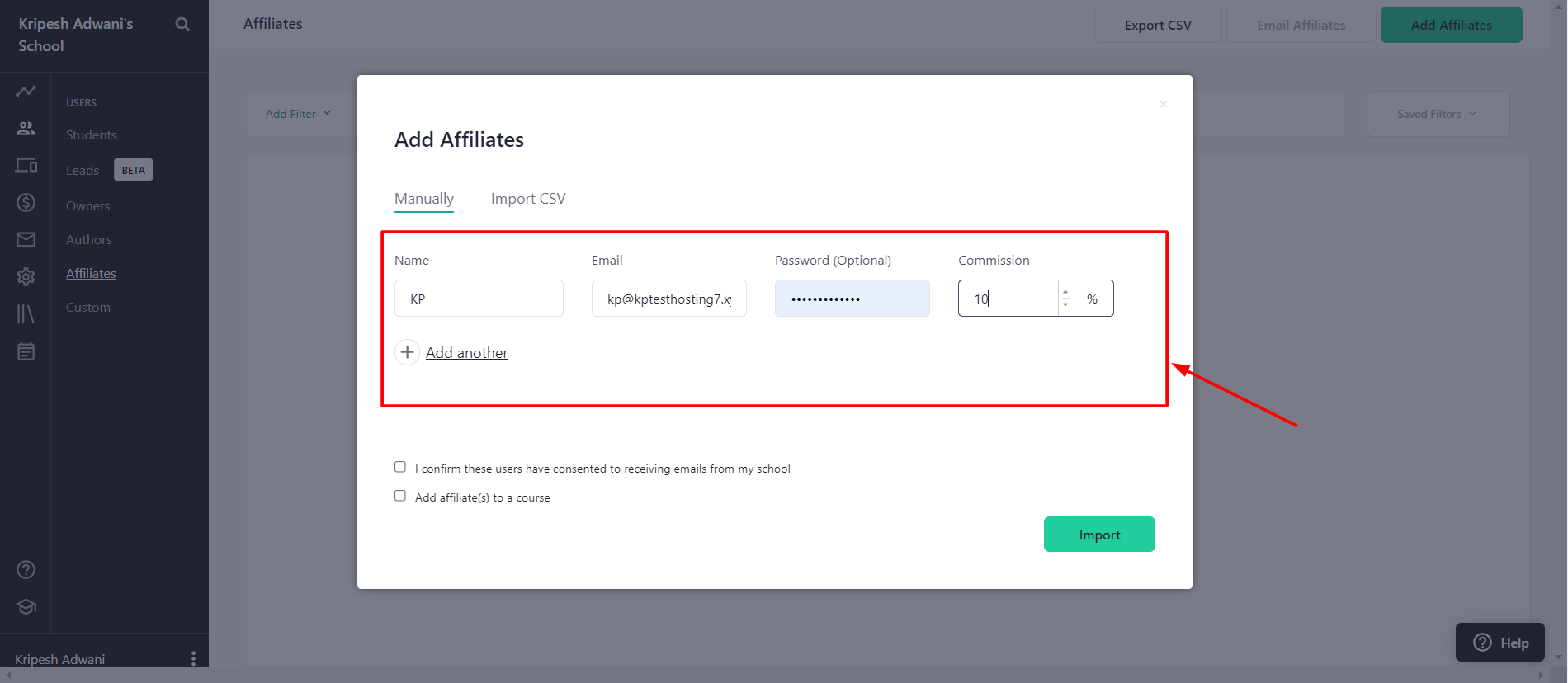This screenshot has width=1568, height=683.
Task: Open the sales dollar icon
Action: click(26, 203)
